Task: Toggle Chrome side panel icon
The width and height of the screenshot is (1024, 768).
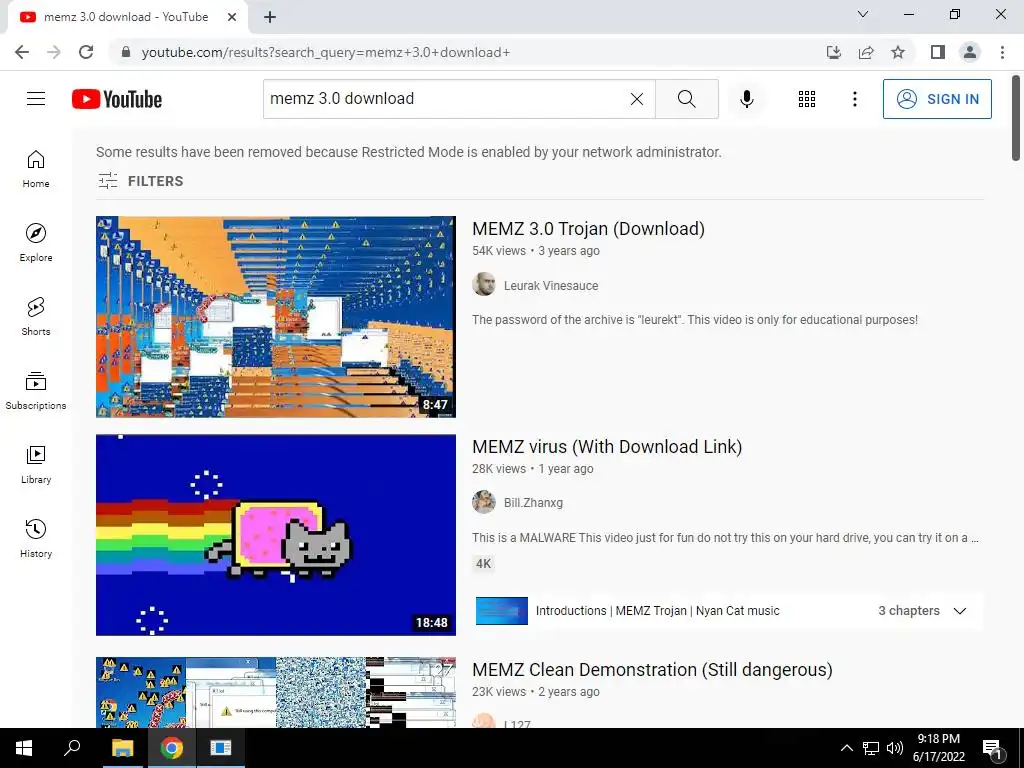Action: (x=938, y=52)
